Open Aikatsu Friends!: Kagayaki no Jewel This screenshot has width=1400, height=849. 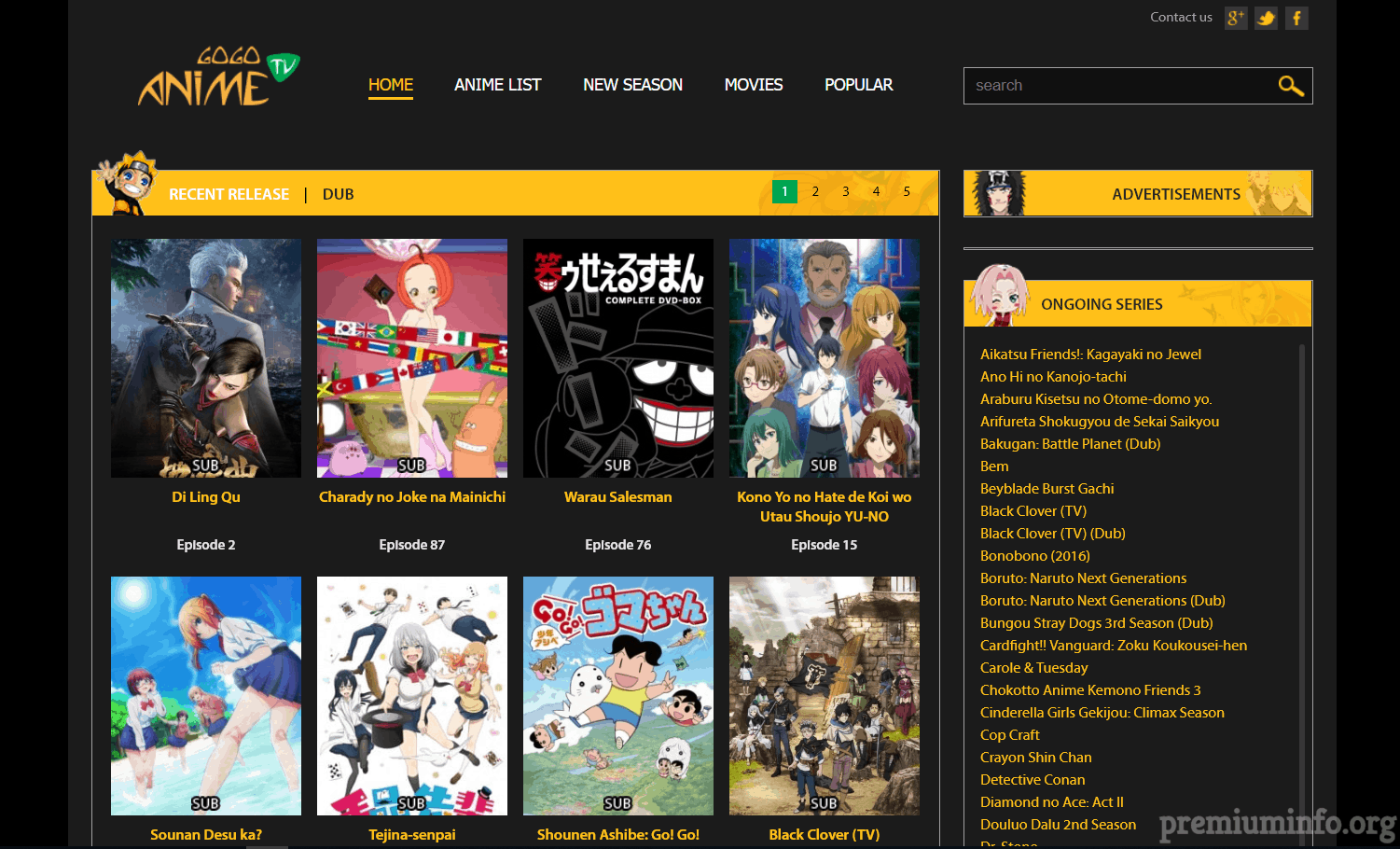(x=1090, y=355)
